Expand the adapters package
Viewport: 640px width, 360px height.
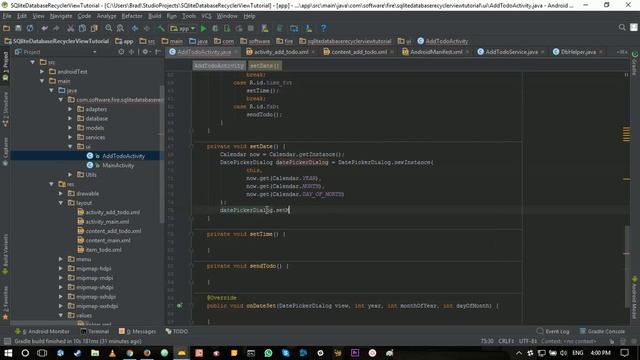pyautogui.click(x=70, y=109)
